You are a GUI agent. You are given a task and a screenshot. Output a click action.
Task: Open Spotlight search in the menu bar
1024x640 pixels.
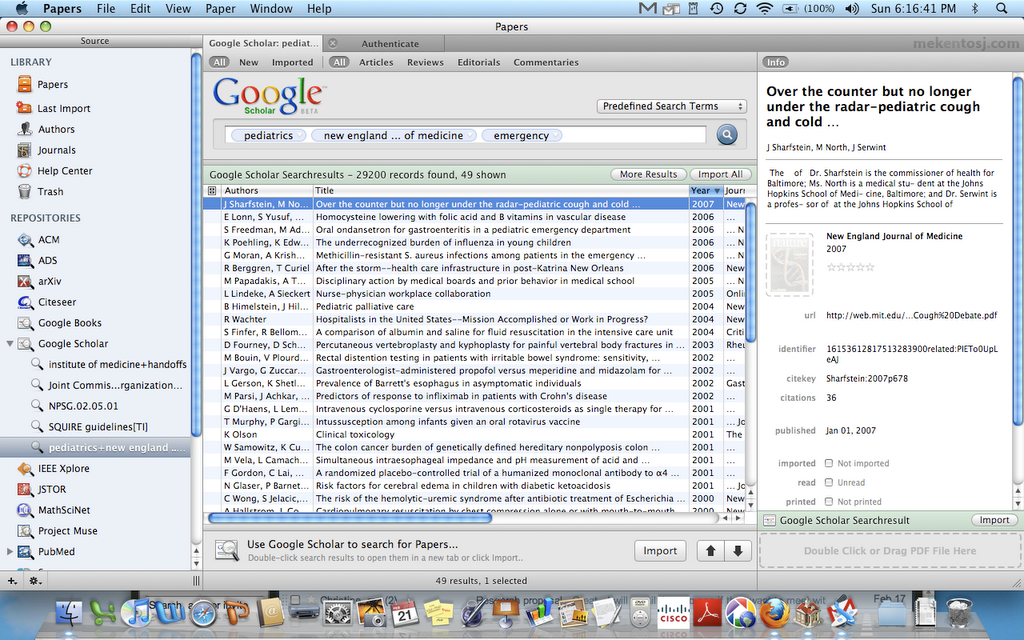click(1002, 8)
